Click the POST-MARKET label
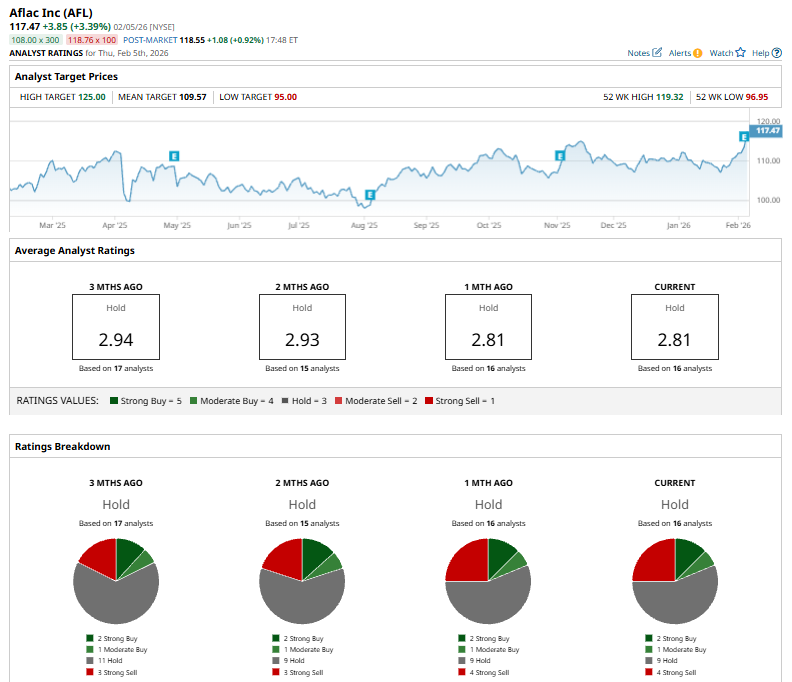The width and height of the screenshot is (792, 682). click(150, 40)
